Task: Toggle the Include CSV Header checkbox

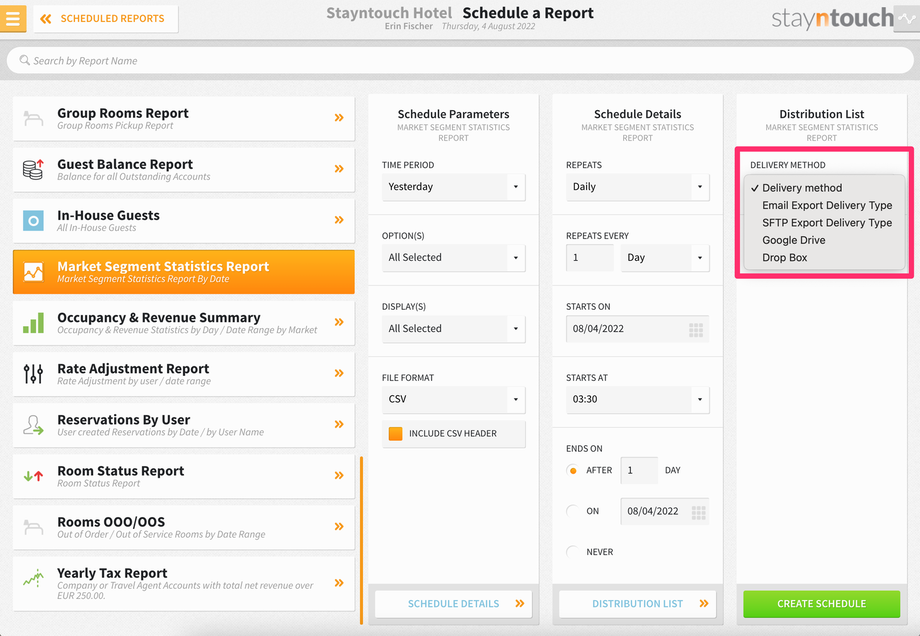Action: click(396, 434)
